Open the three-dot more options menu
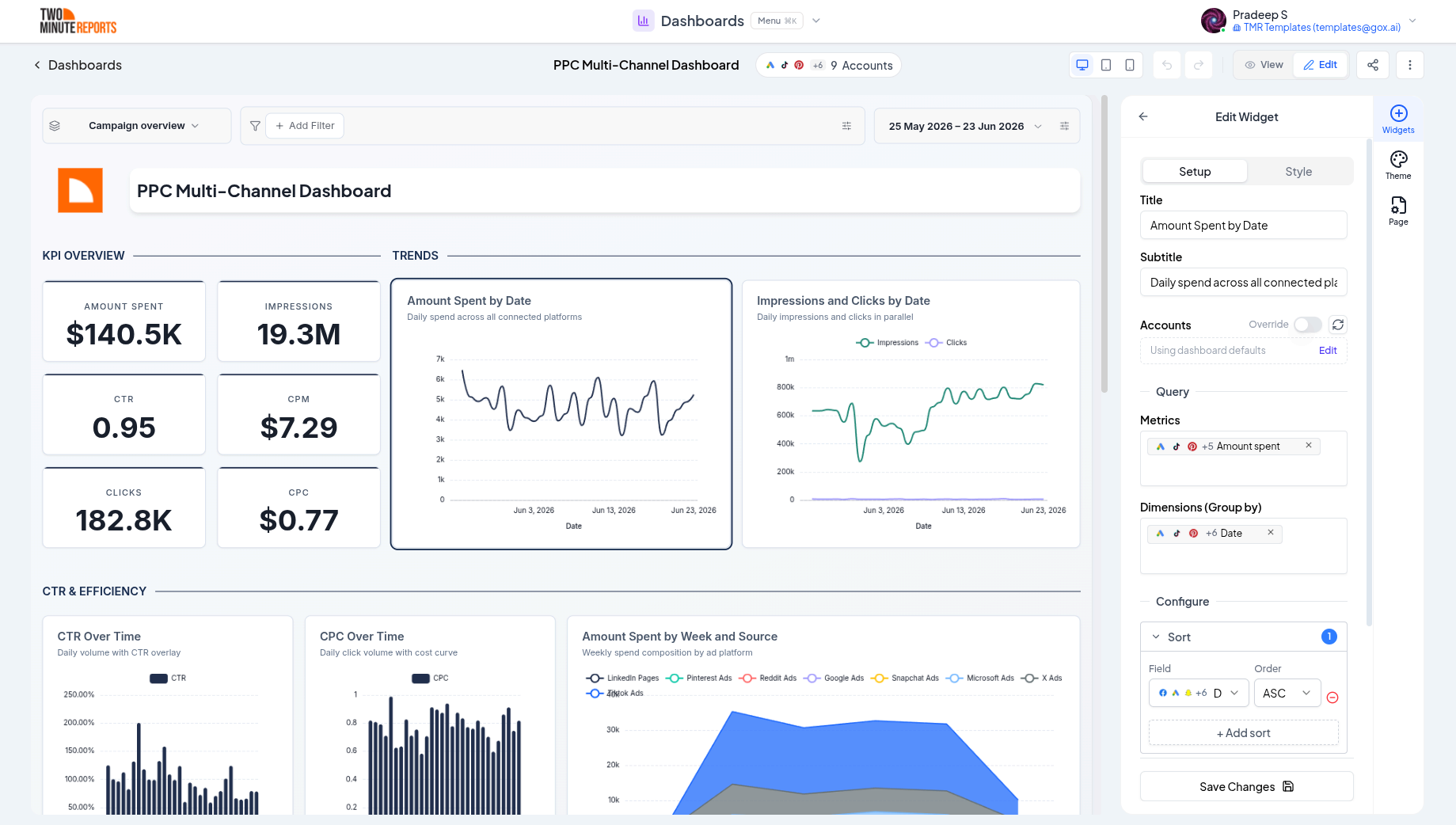 pyautogui.click(x=1410, y=65)
